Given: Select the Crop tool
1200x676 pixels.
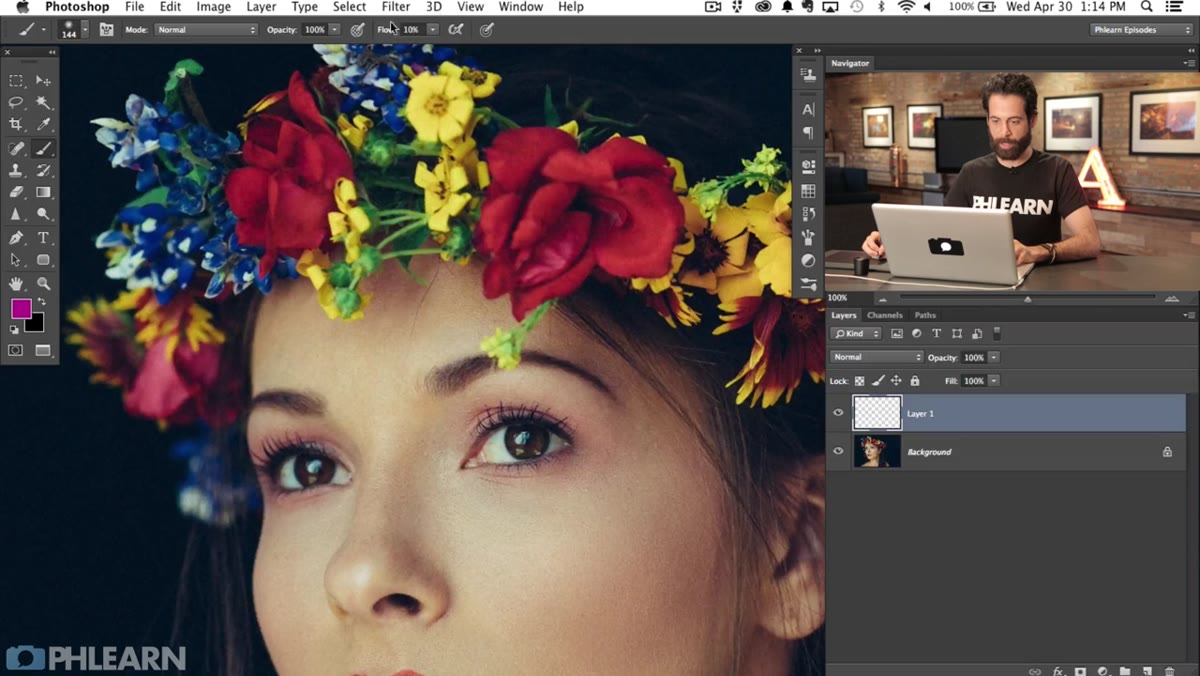Looking at the screenshot, I should click(16, 125).
